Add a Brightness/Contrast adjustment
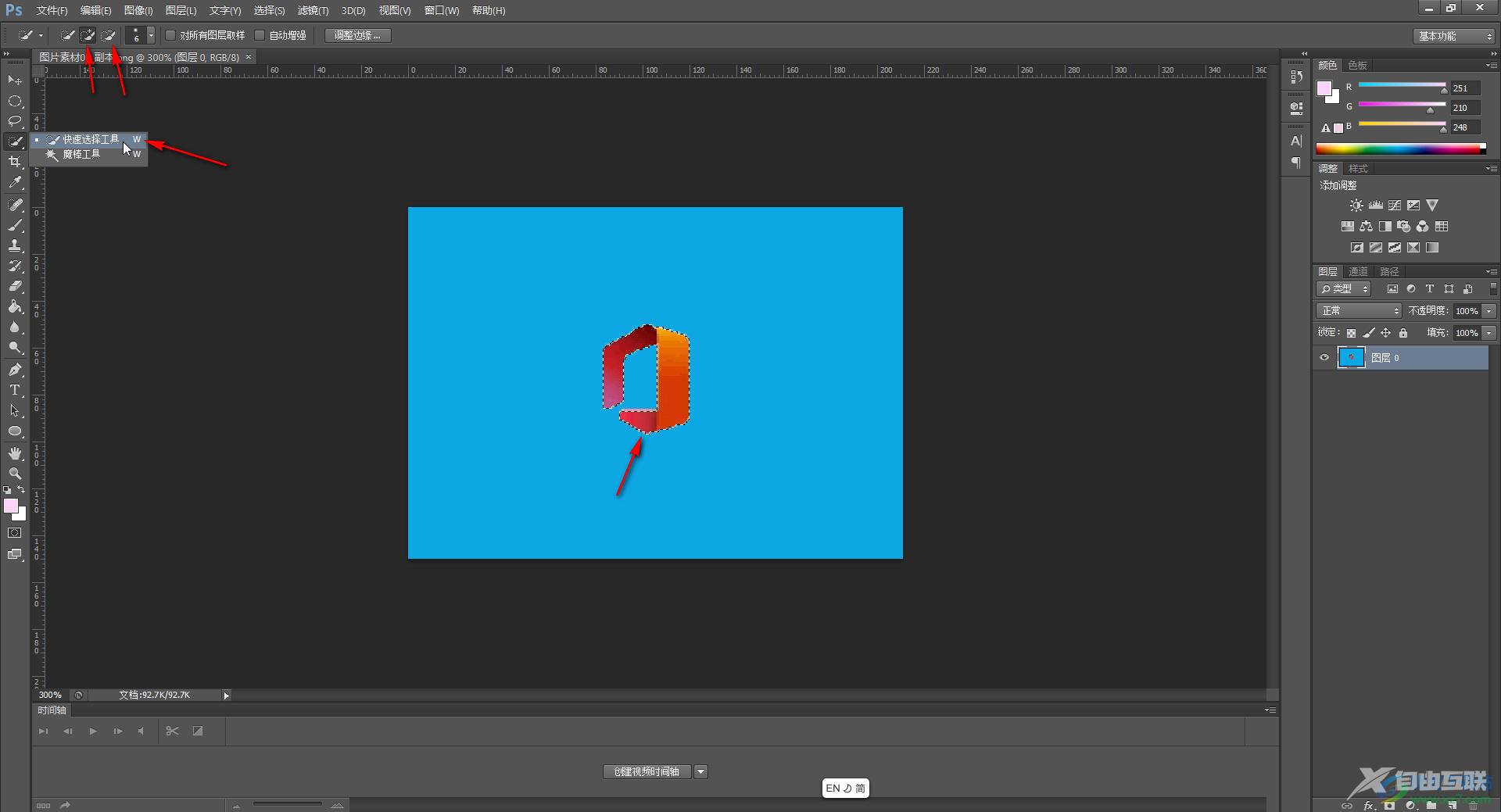 [x=1356, y=206]
